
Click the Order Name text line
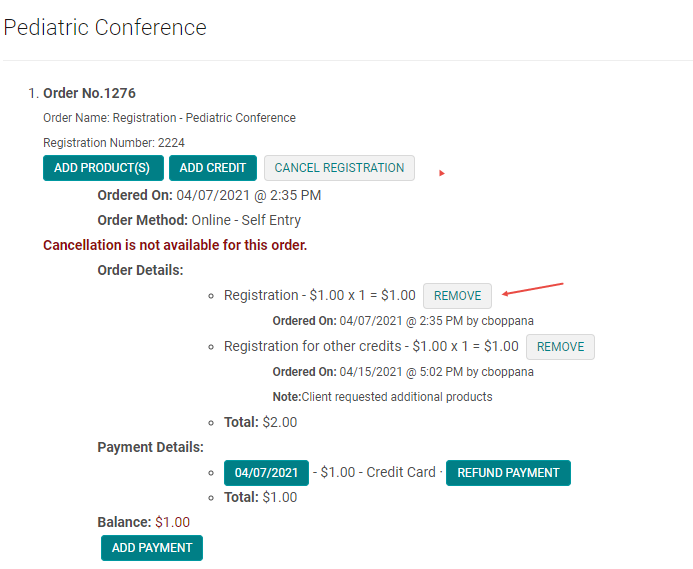(169, 118)
